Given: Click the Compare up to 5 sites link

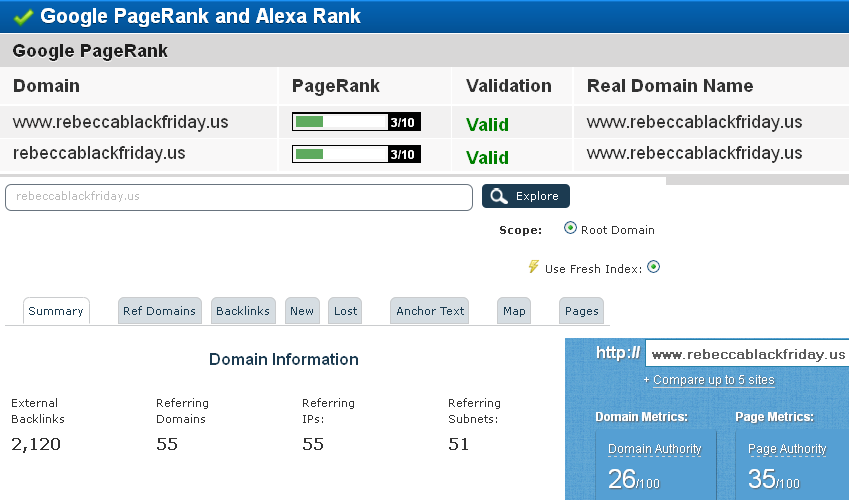Looking at the screenshot, I should coord(714,380).
